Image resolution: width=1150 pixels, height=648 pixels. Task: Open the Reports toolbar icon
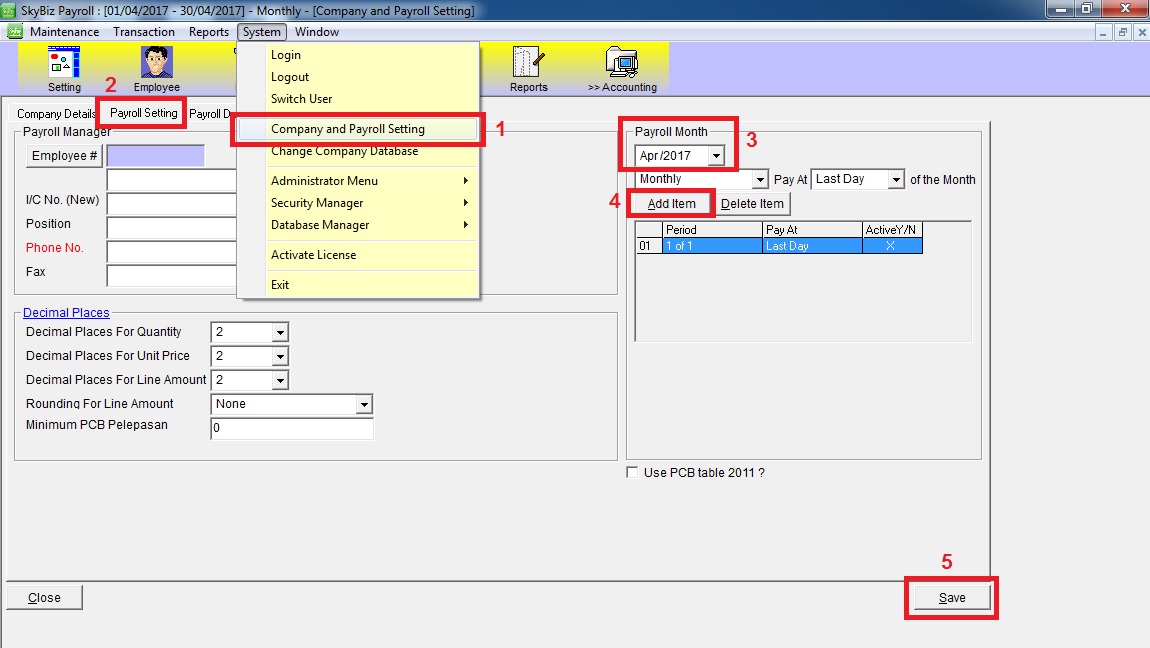pyautogui.click(x=528, y=68)
